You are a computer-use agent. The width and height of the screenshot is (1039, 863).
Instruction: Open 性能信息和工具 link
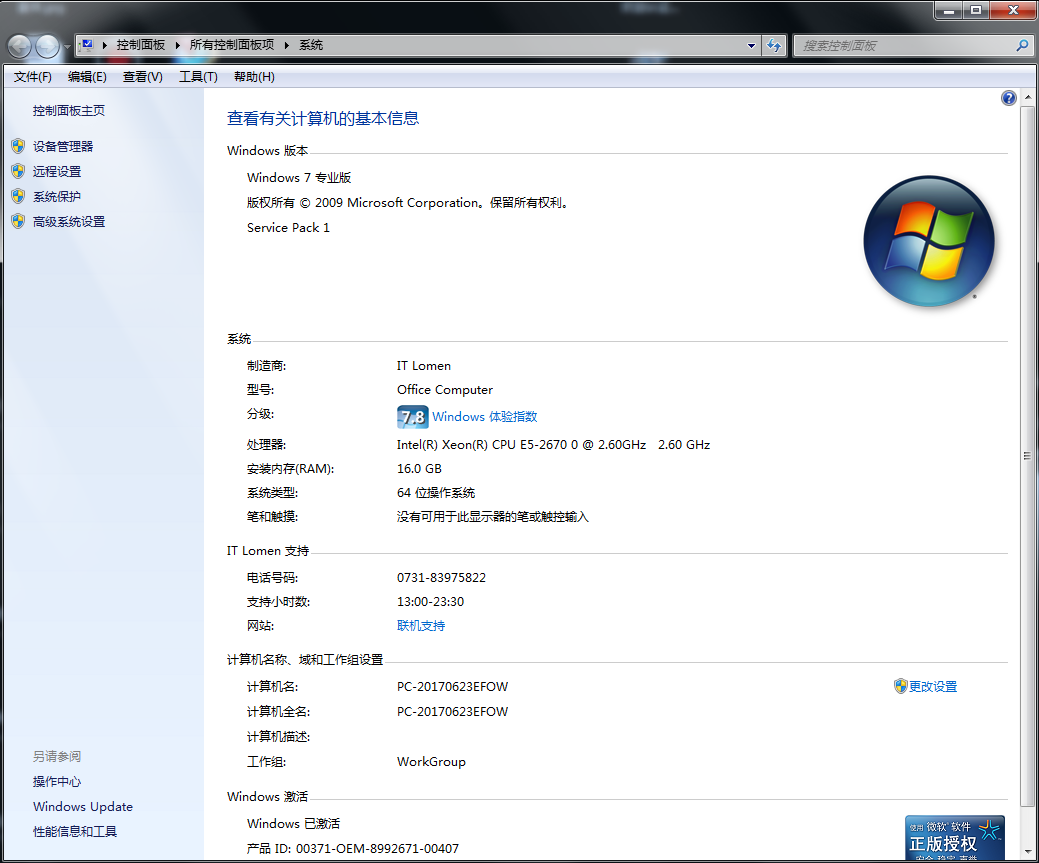point(75,832)
